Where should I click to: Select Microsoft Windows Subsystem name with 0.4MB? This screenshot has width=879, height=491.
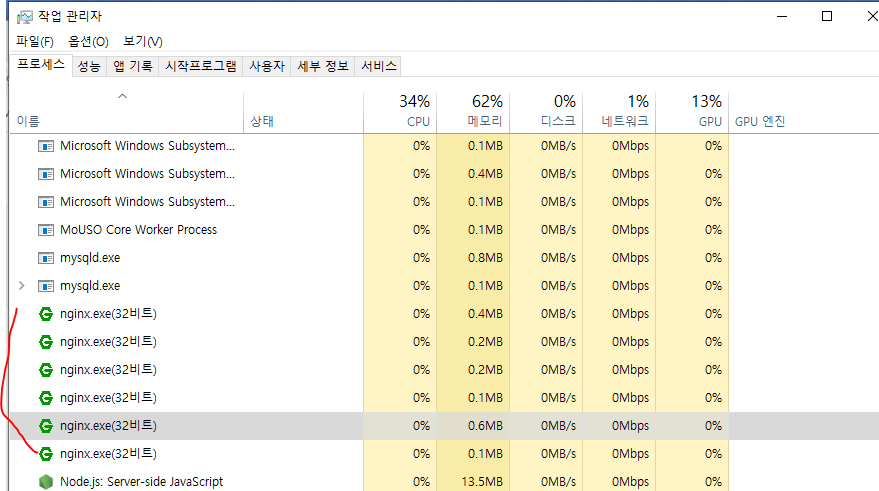click(x=147, y=174)
